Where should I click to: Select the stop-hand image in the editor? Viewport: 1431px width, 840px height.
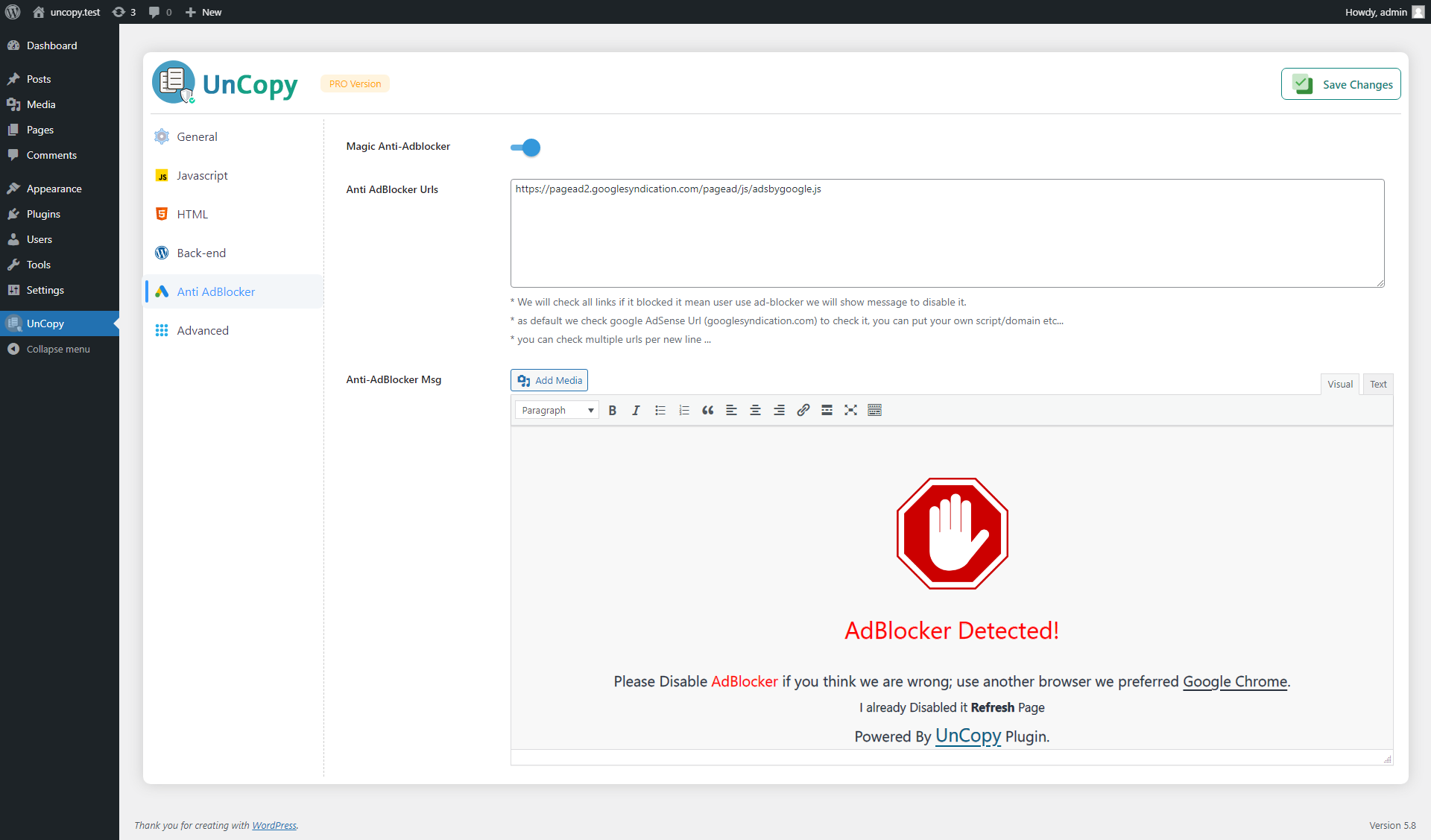tap(953, 534)
